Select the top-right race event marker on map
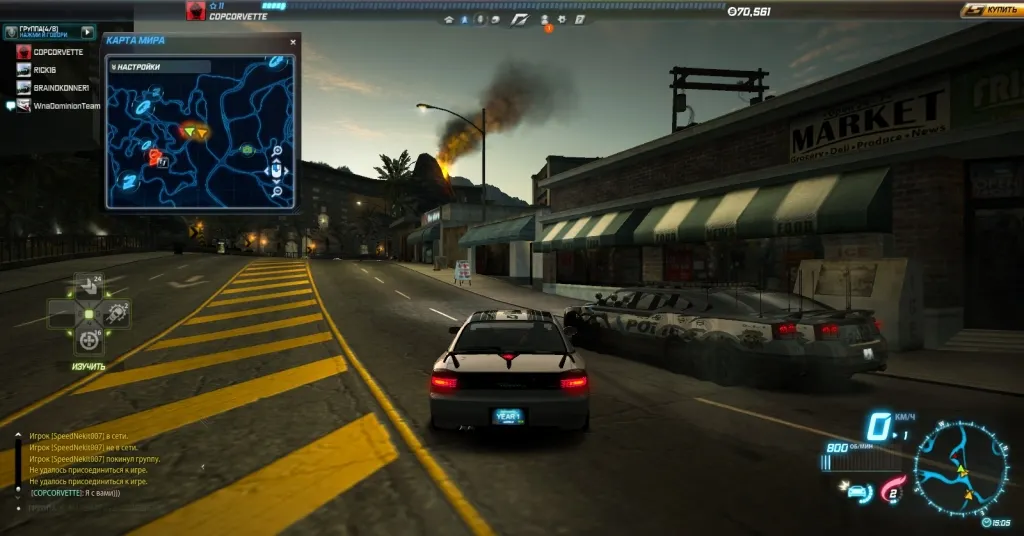The image size is (1024, 536). (276, 62)
